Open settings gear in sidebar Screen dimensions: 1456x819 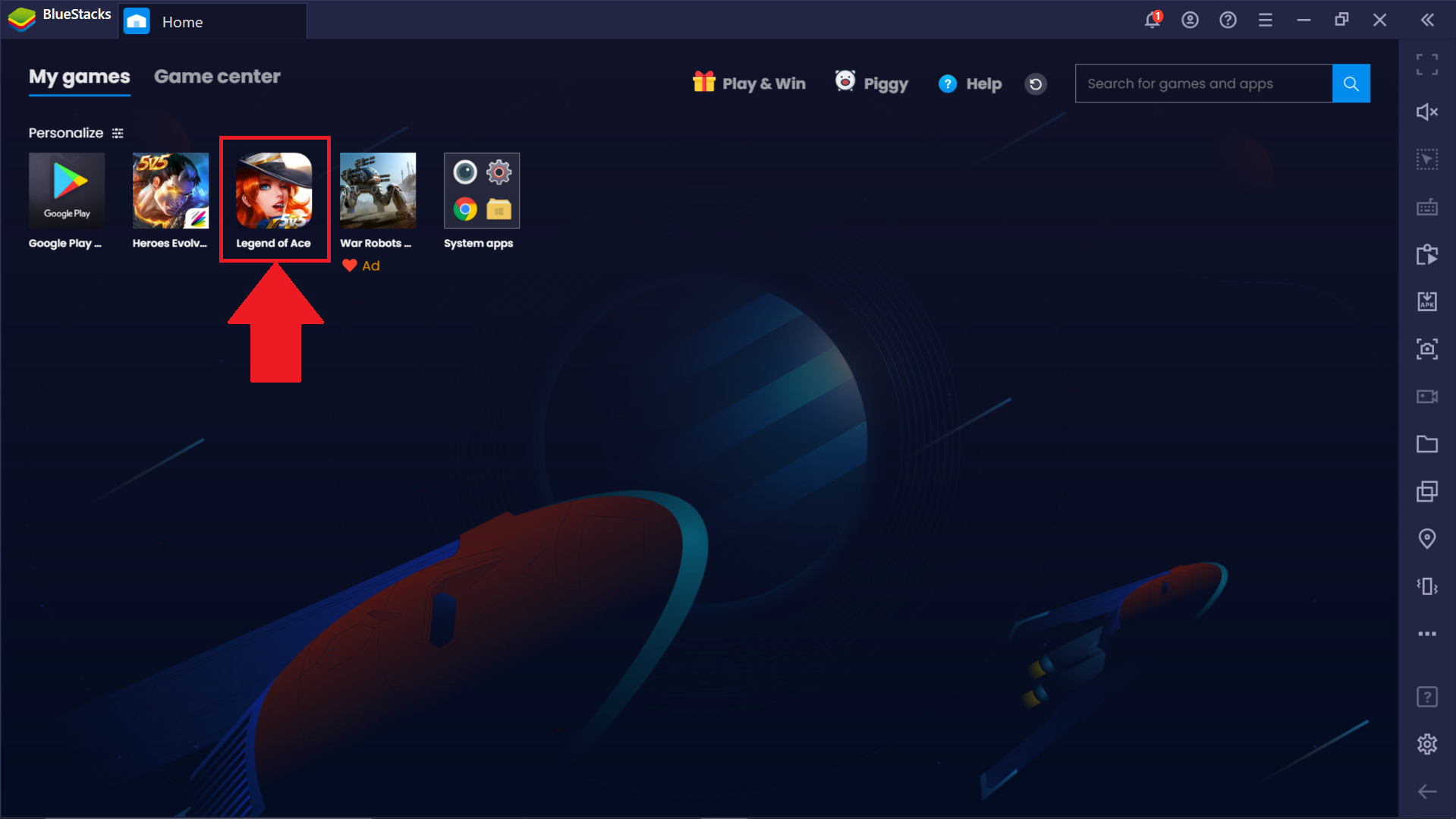click(x=1427, y=744)
